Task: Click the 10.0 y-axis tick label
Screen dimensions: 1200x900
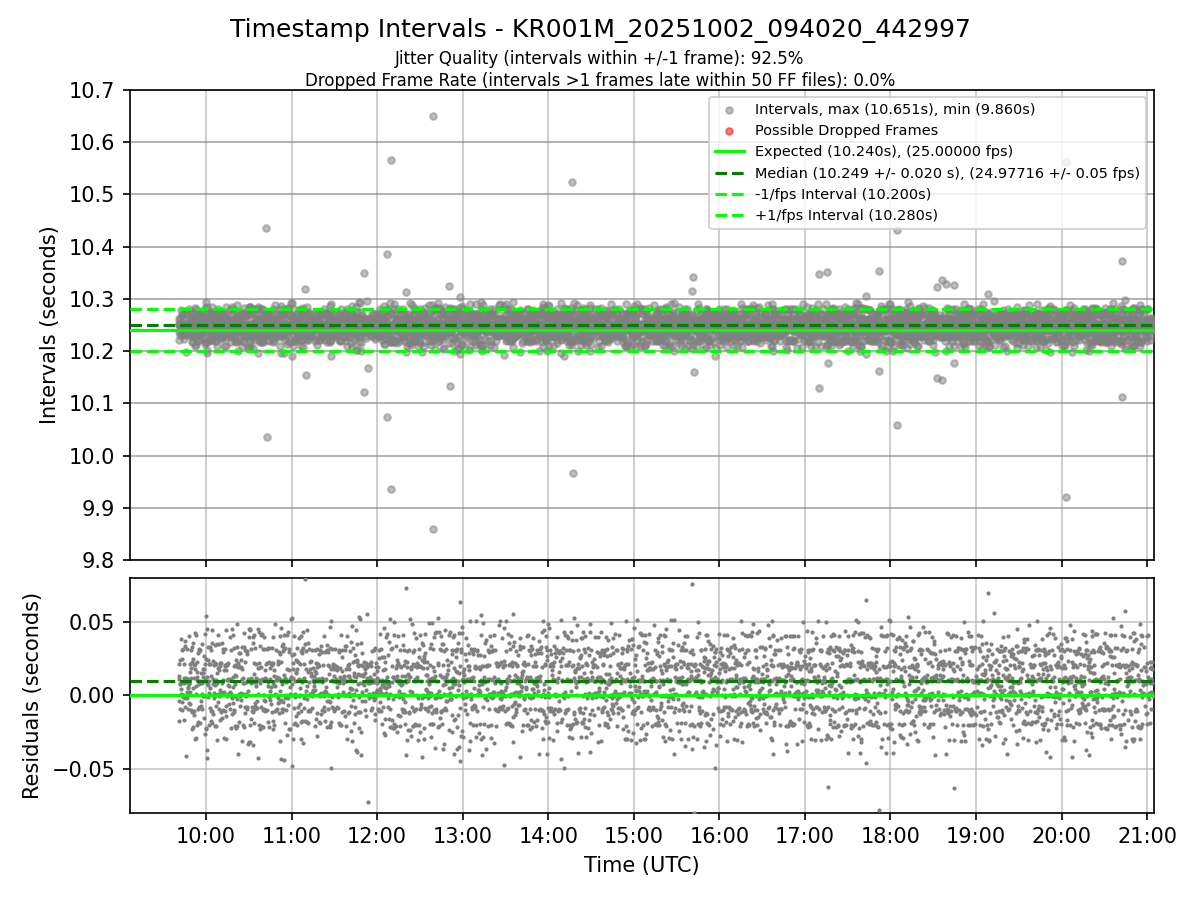Action: pyautogui.click(x=91, y=456)
